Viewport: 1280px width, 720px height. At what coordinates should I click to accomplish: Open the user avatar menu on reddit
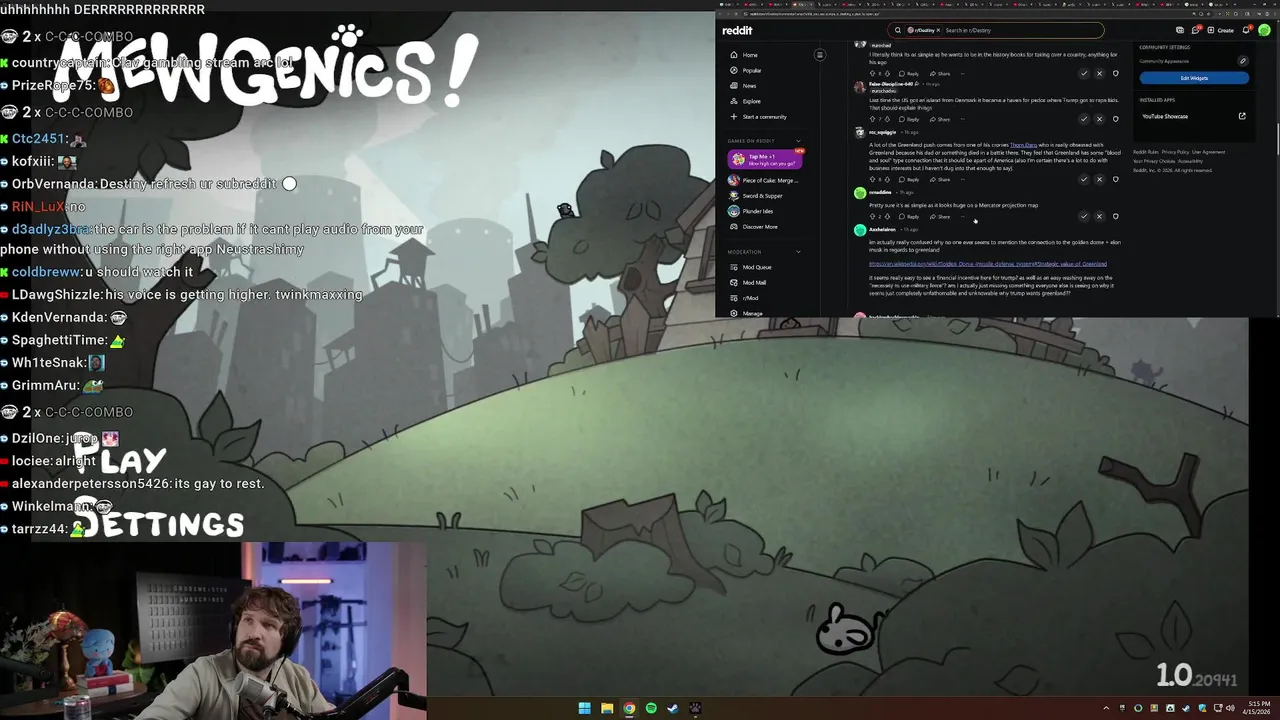click(x=1264, y=30)
